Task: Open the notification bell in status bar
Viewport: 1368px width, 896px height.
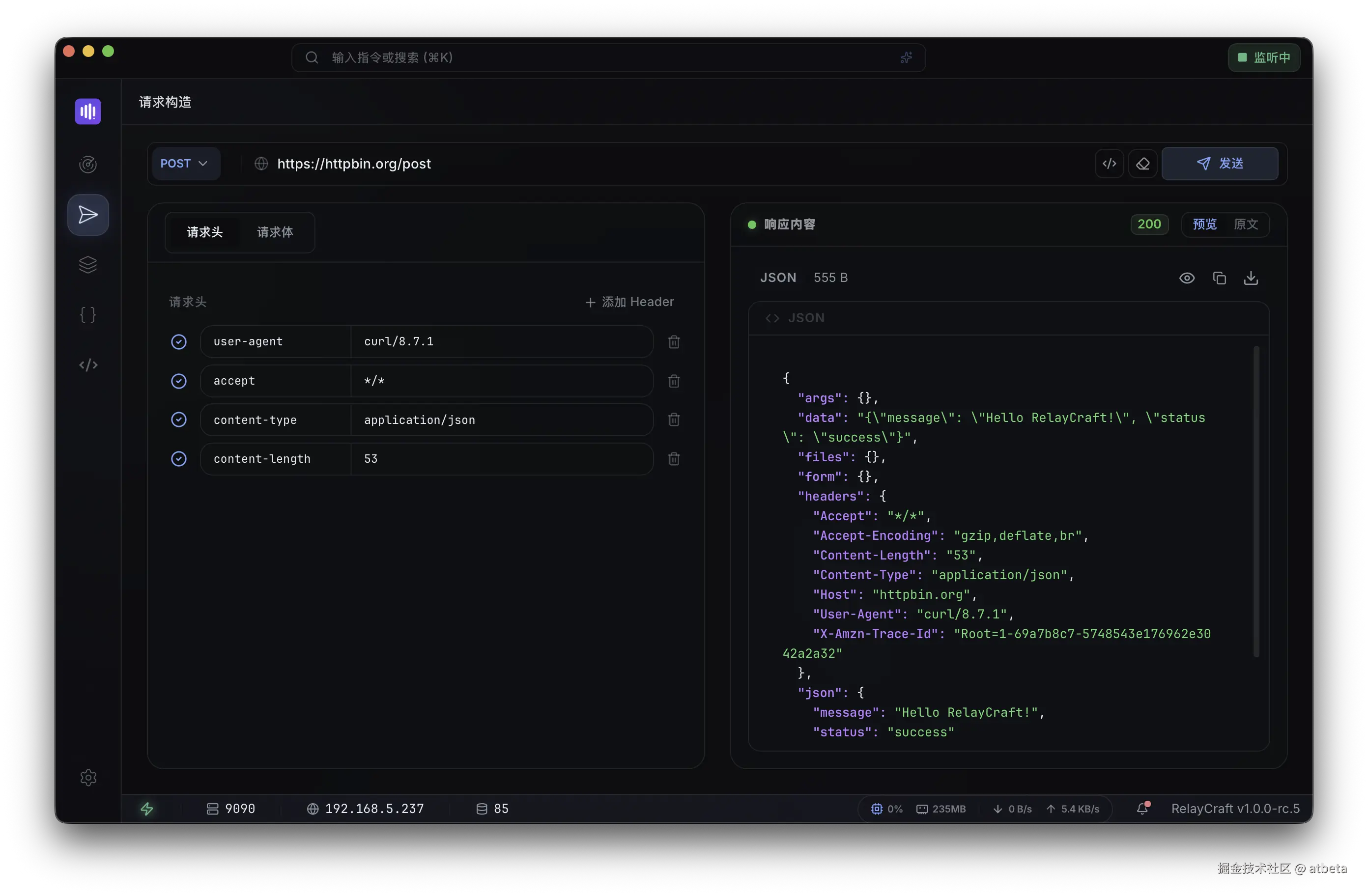Action: [1142, 808]
